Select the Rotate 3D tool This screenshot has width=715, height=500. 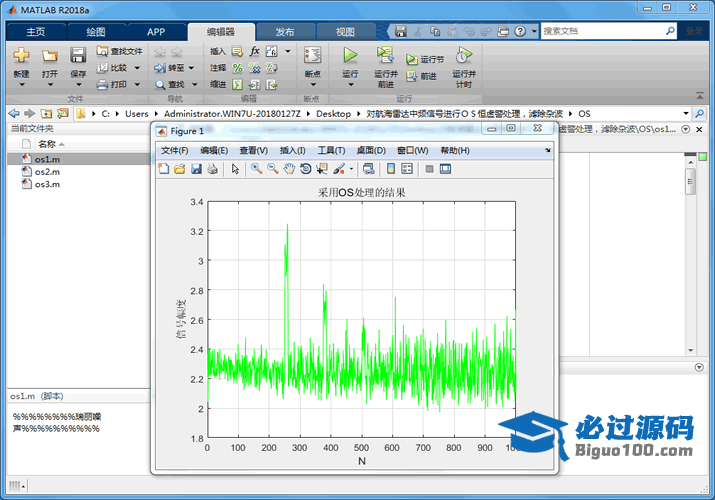coord(306,169)
